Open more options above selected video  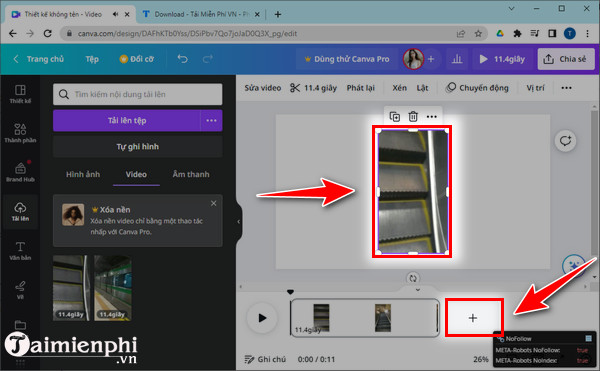(432, 116)
